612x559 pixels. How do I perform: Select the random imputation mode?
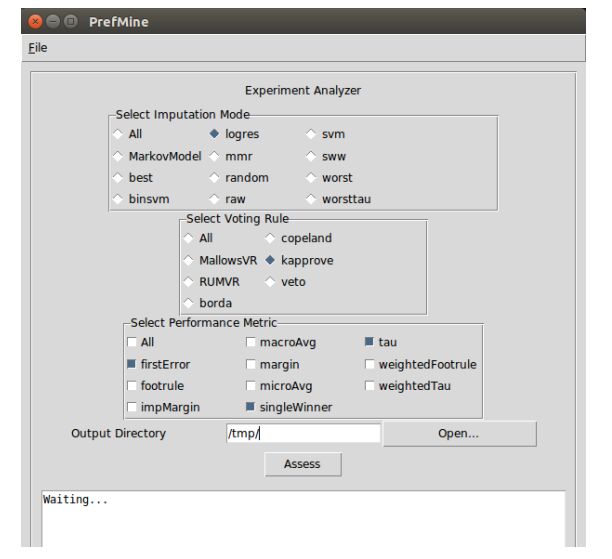click(x=215, y=178)
